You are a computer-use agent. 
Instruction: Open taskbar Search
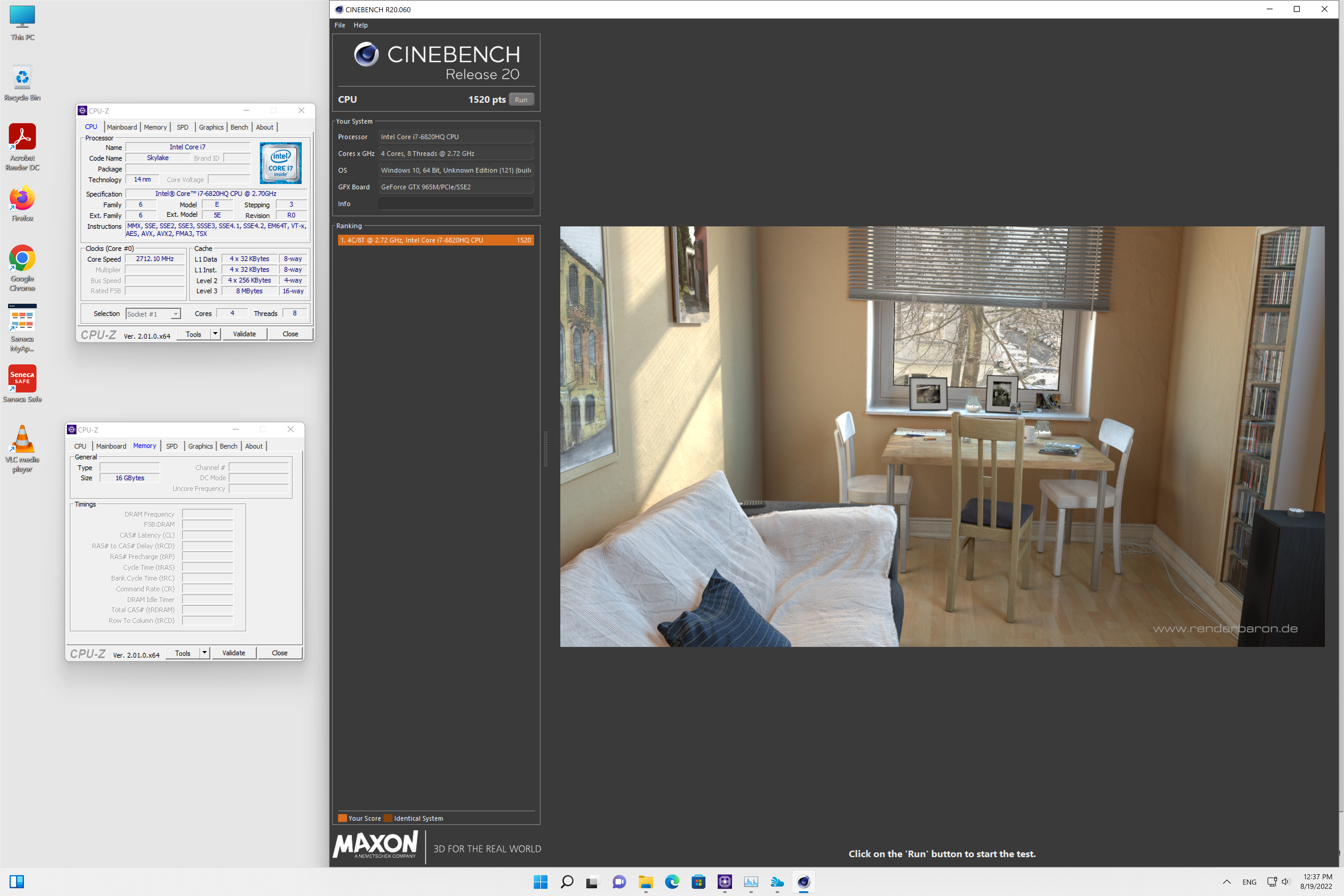click(566, 882)
